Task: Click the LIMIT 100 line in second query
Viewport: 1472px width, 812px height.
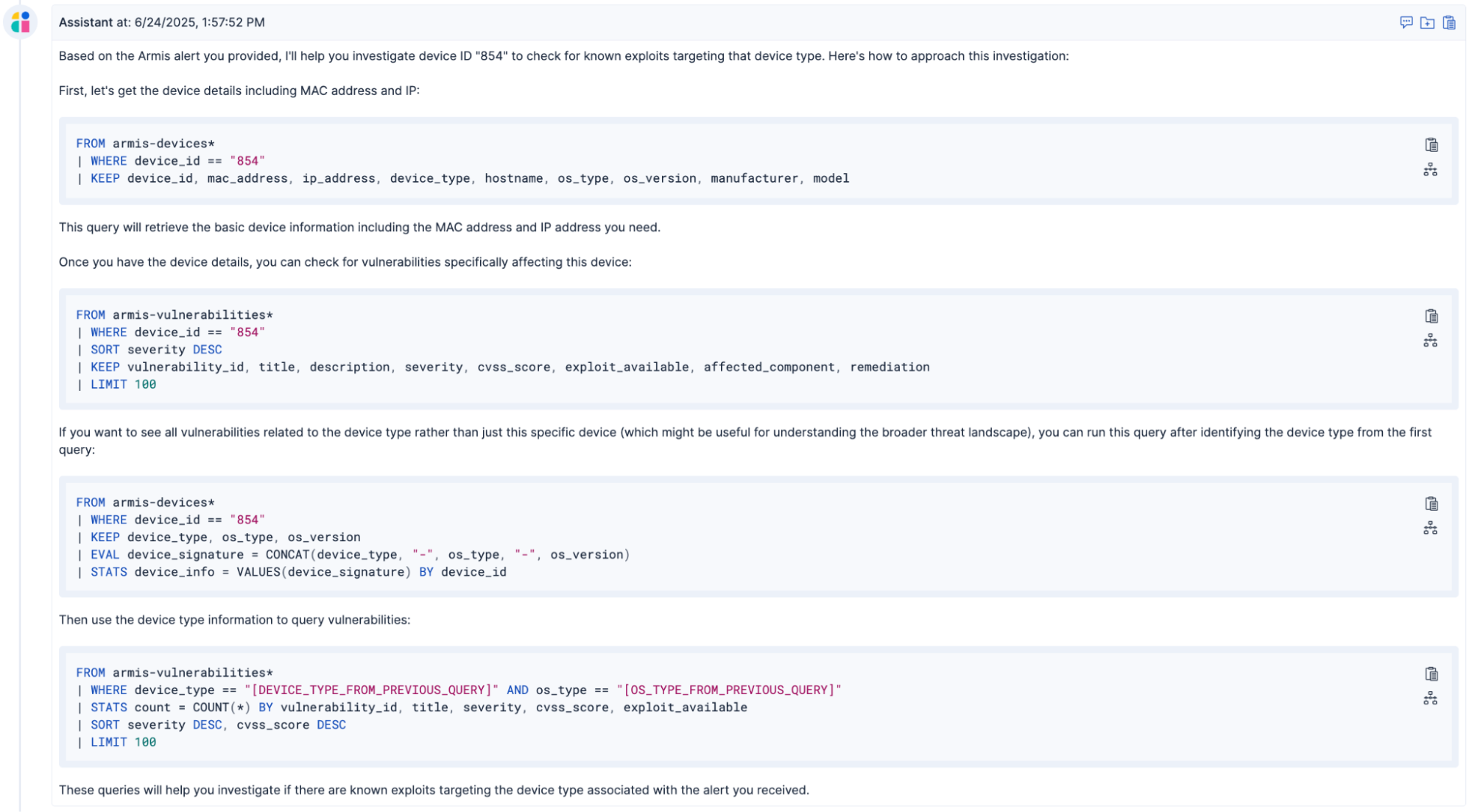Action: pyautogui.click(x=122, y=384)
